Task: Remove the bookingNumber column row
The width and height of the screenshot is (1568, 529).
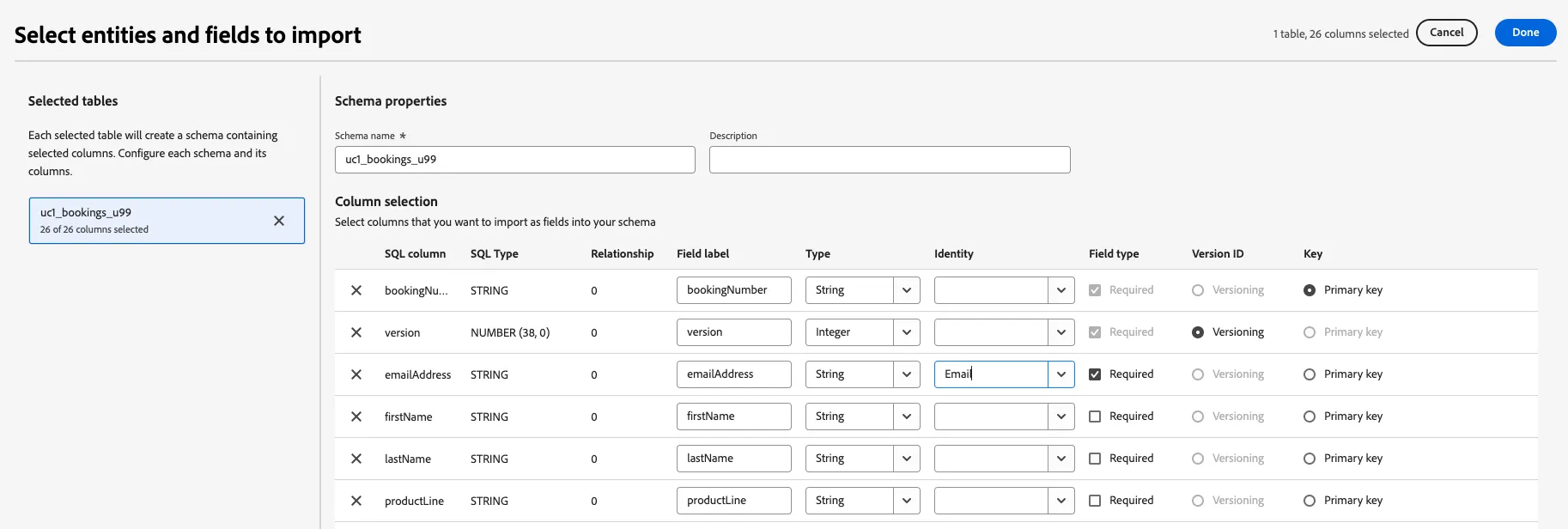Action: click(x=356, y=290)
